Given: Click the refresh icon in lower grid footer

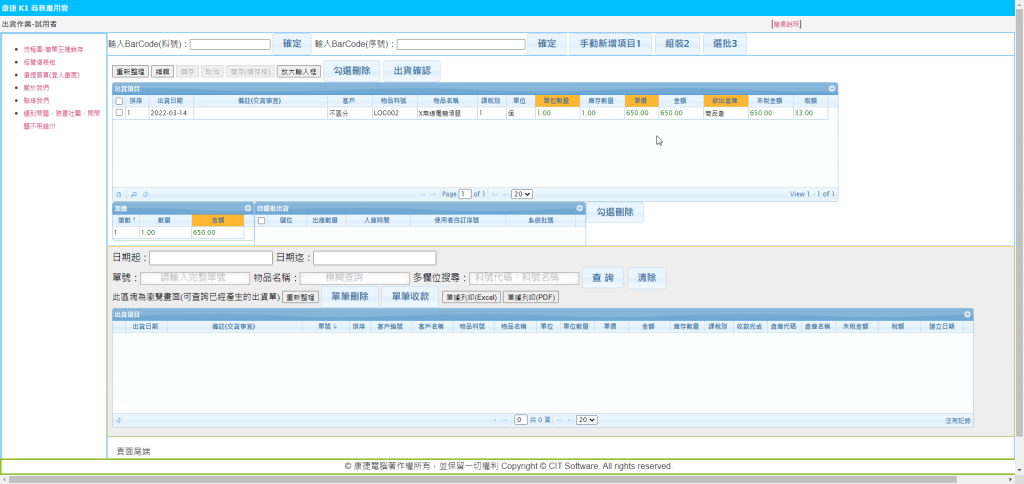Looking at the screenshot, I should point(119,420).
